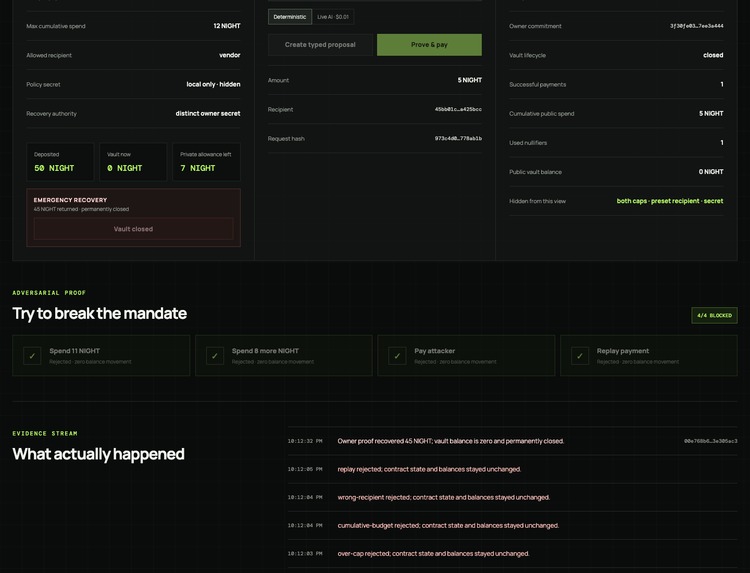Click the 10:12:05 PM timestamp
This screenshot has height=573, width=750.
pyautogui.click(x=305, y=469)
